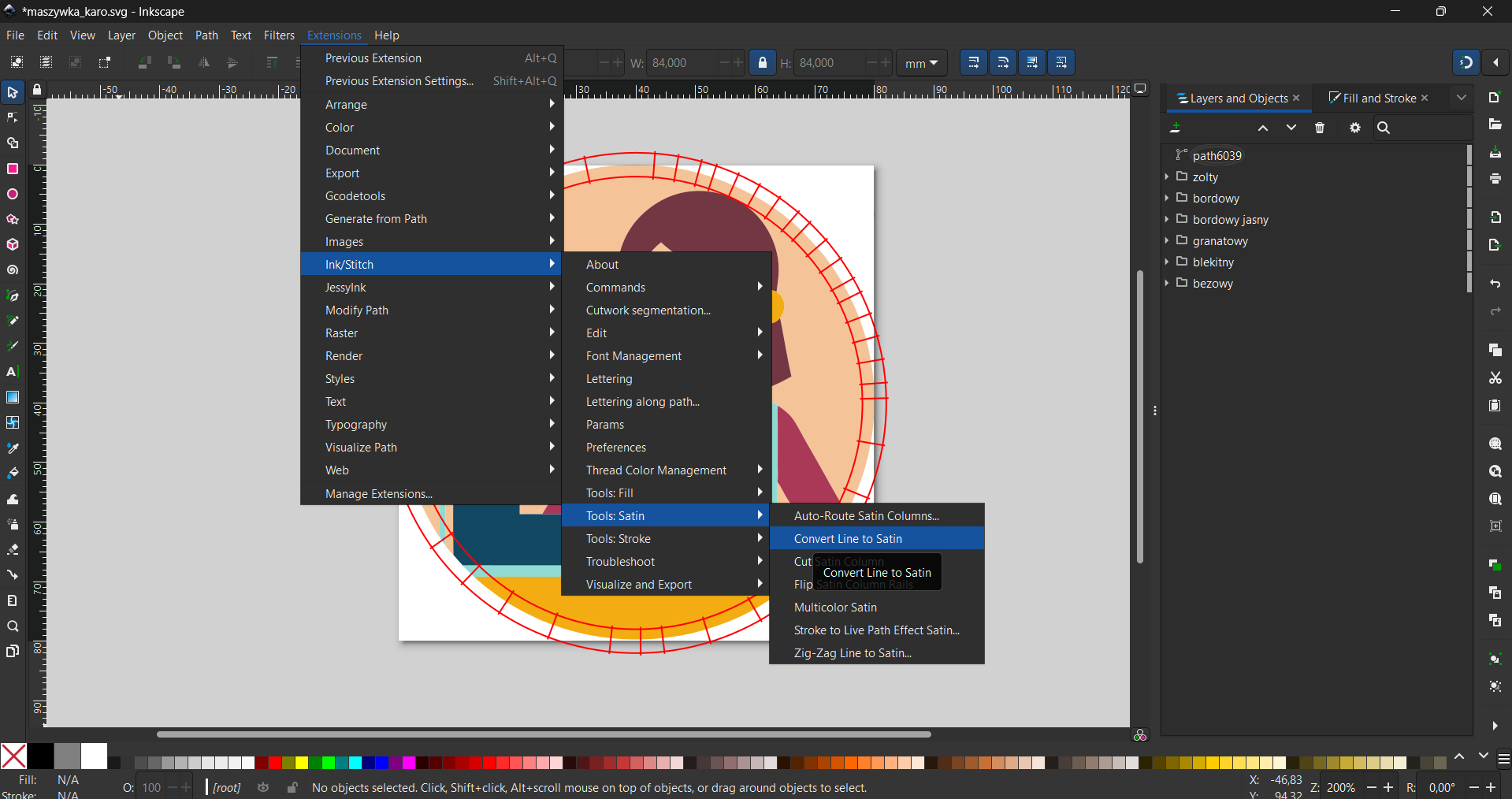This screenshot has width=1512, height=799.
Task: Click the width W input field
Action: tap(680, 63)
